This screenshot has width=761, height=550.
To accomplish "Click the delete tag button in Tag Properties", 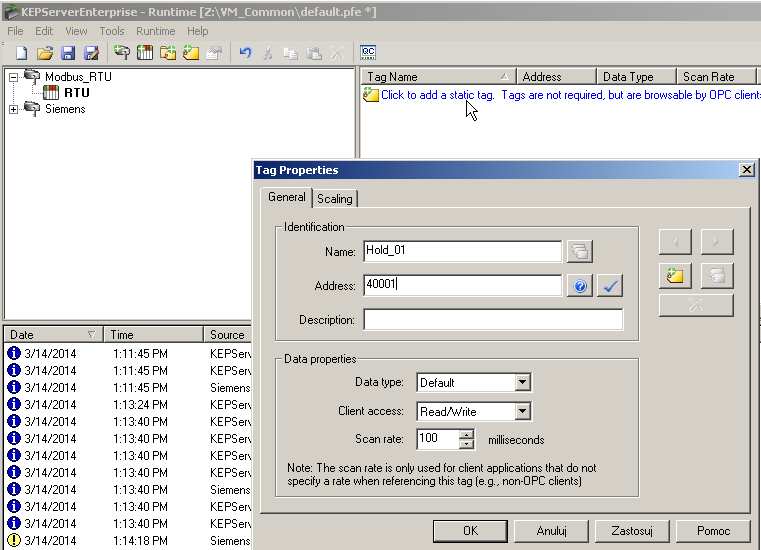I will (x=696, y=306).
